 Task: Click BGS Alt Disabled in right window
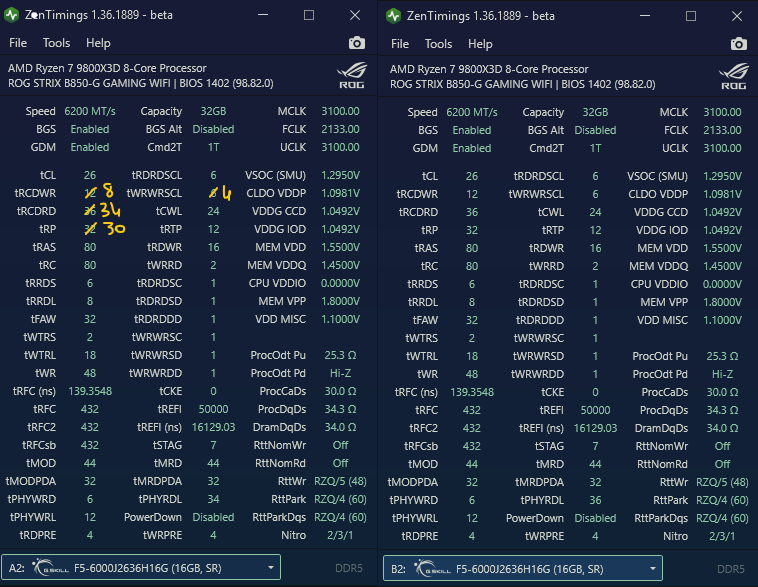(595, 130)
